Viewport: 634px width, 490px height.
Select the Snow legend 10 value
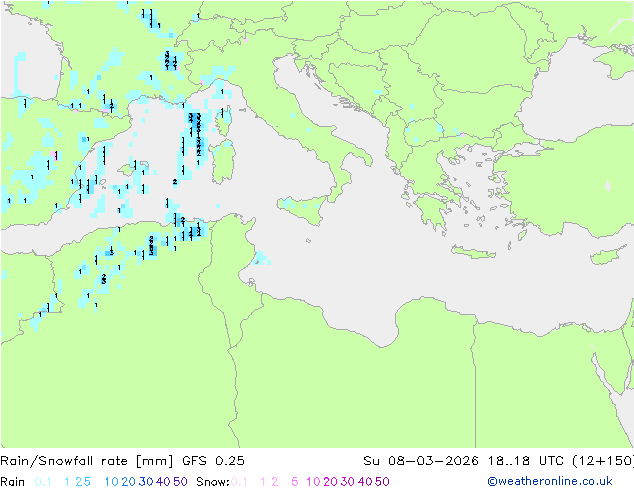pos(313,482)
